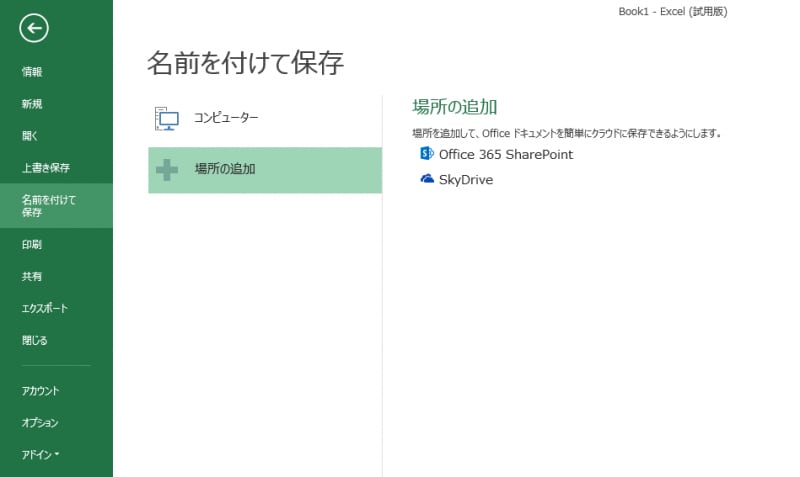Screen dimensions: 800x477
Task: Choose 閉じる in the sidebar
Action: point(35,340)
